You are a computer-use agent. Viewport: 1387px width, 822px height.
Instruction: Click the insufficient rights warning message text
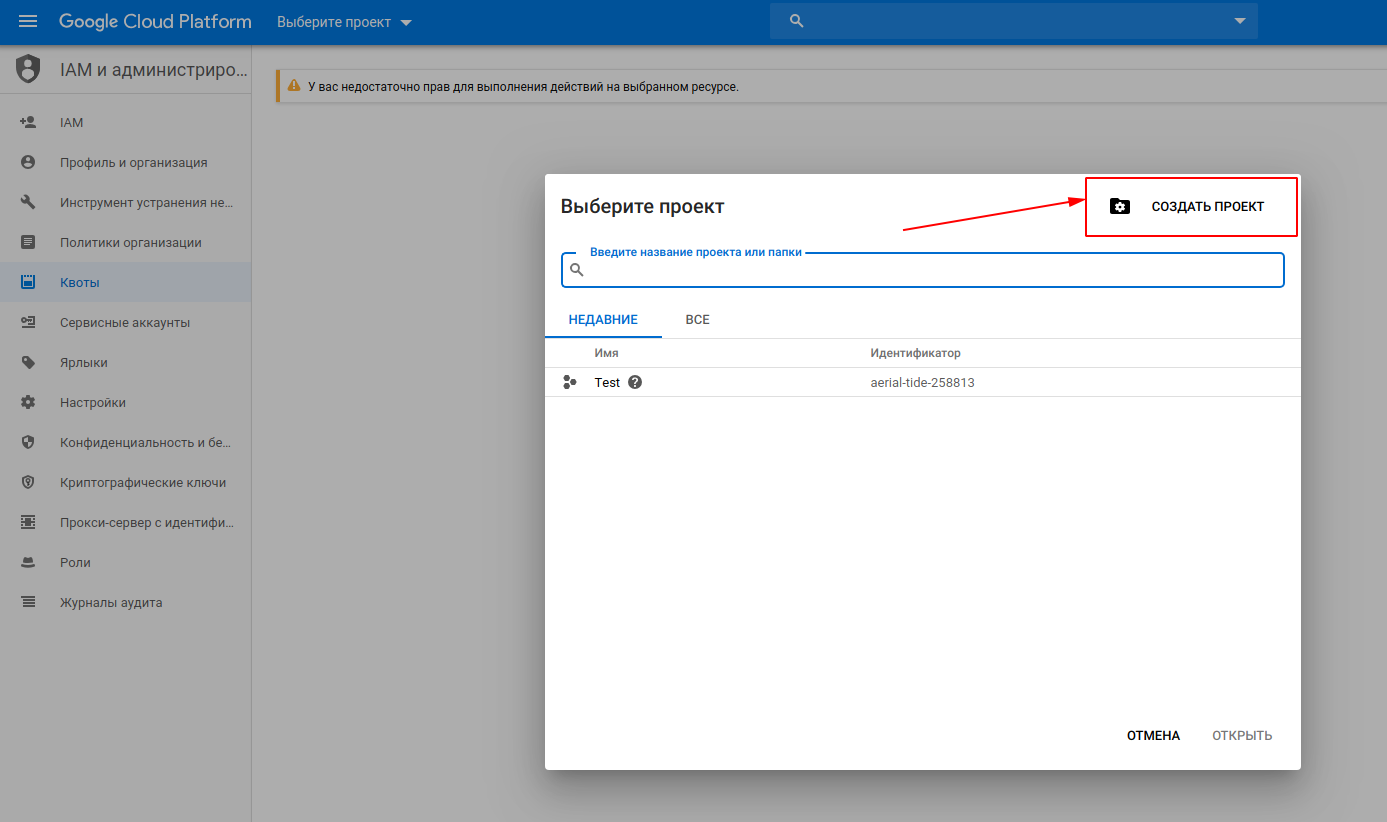coord(523,87)
